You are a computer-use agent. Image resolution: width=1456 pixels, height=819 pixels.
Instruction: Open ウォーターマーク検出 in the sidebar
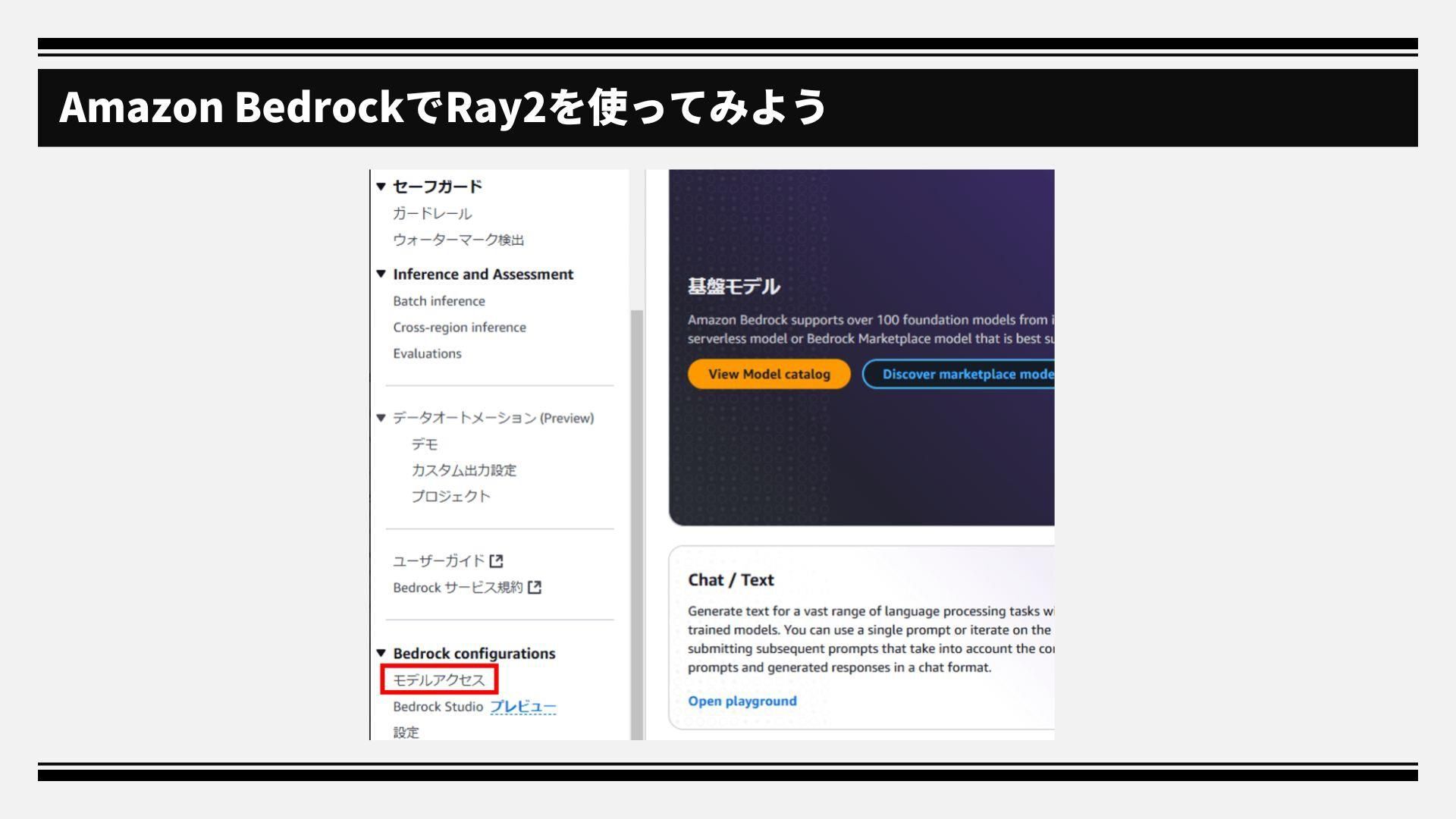(459, 240)
